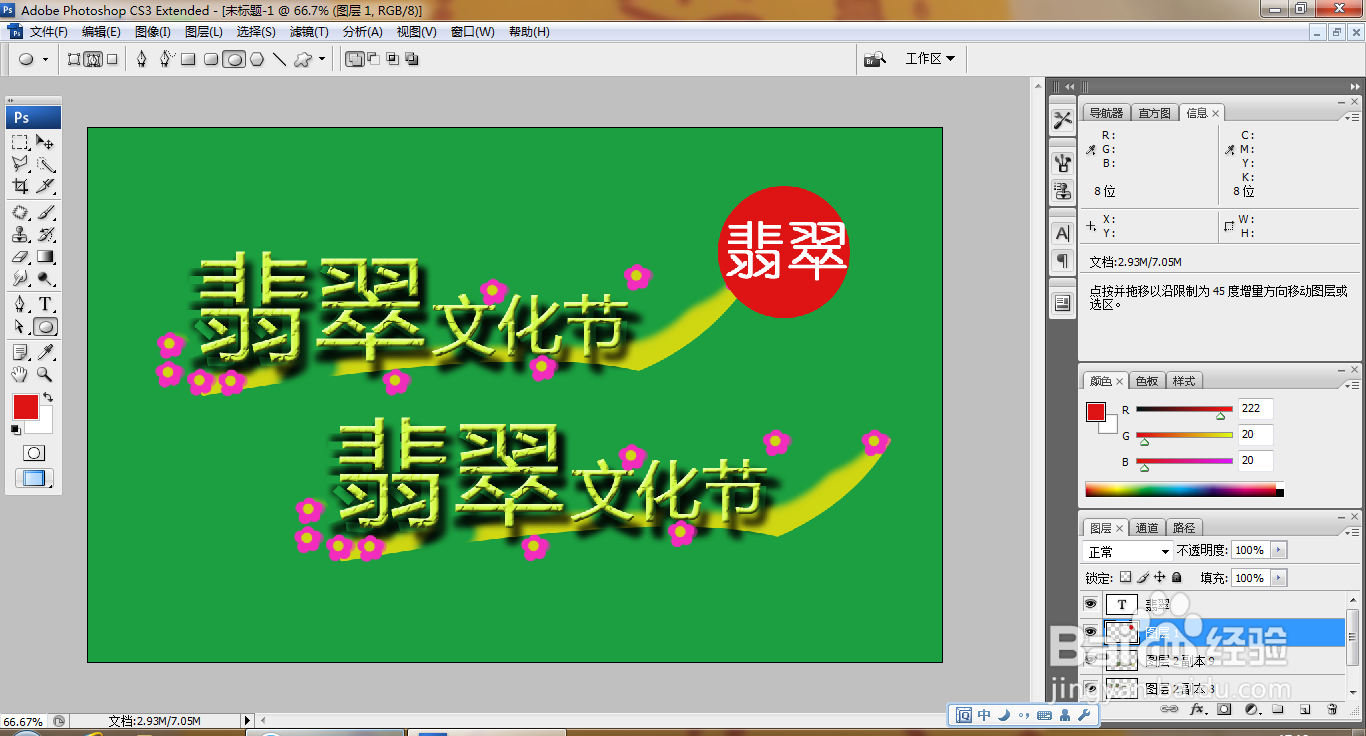Toggle lock position in Layers panel

[1160, 578]
